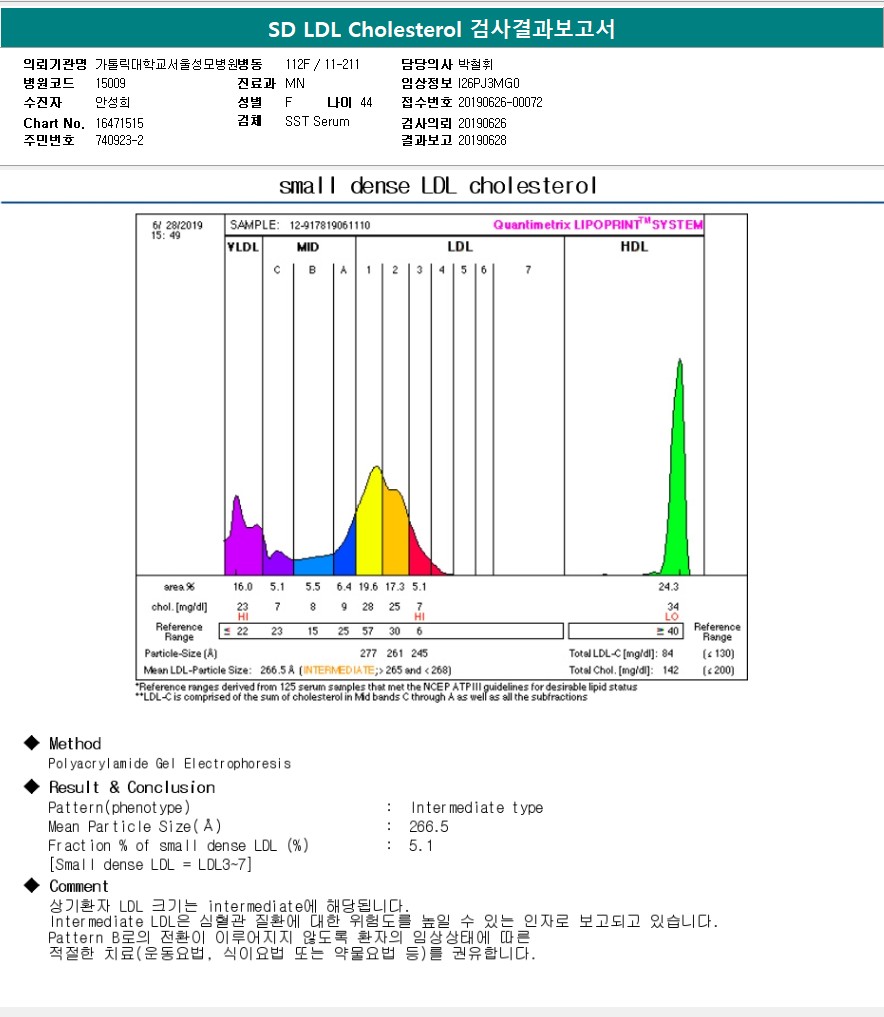The width and height of the screenshot is (884, 1017).
Task: Click the Chart No. value 16471515
Action: click(x=121, y=122)
